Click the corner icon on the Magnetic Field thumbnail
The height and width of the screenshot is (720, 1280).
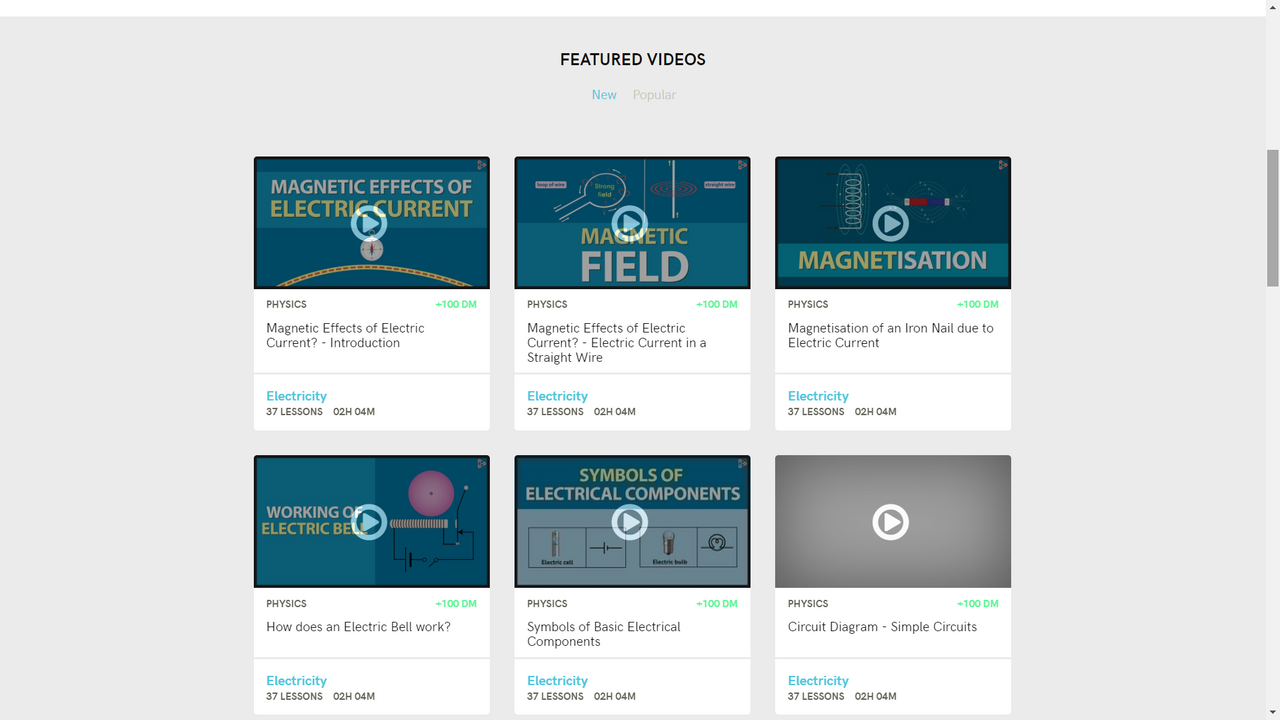[742, 165]
